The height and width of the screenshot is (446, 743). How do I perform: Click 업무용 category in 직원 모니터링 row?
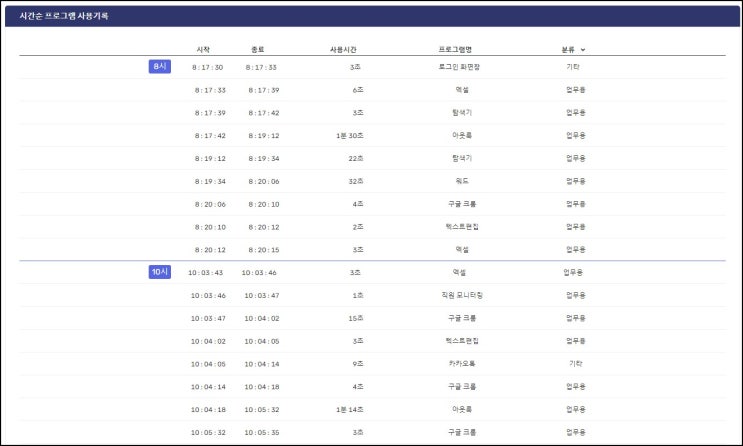[576, 295]
